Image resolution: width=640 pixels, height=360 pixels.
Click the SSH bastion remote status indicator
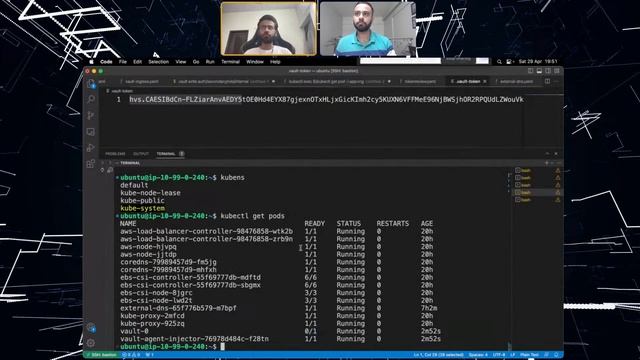101,355
